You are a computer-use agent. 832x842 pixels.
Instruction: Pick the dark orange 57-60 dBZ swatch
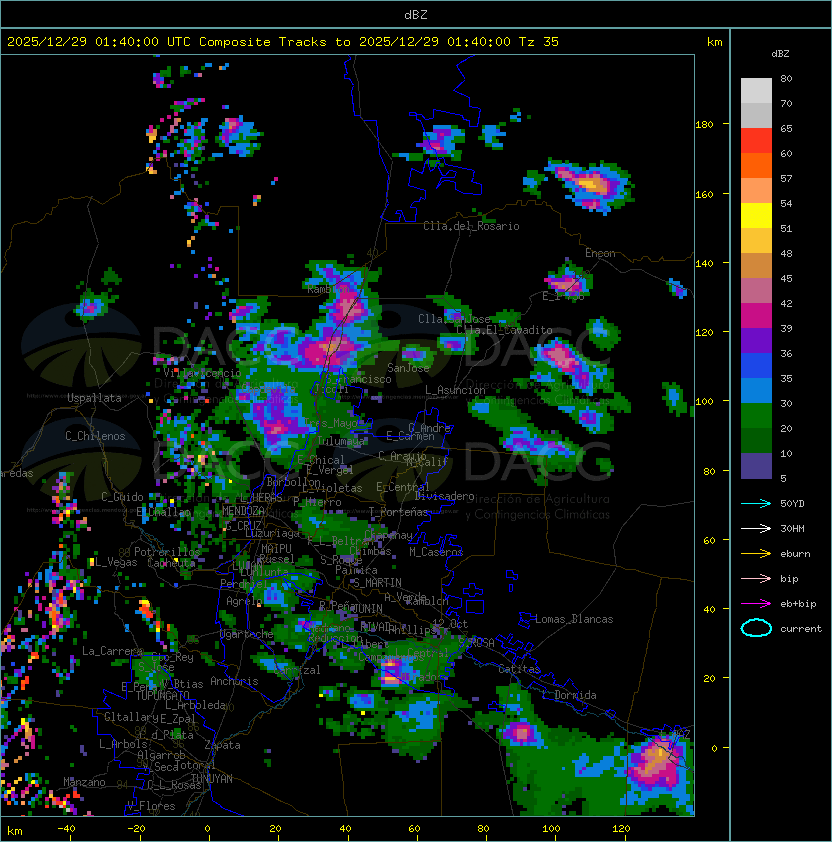tap(756, 165)
